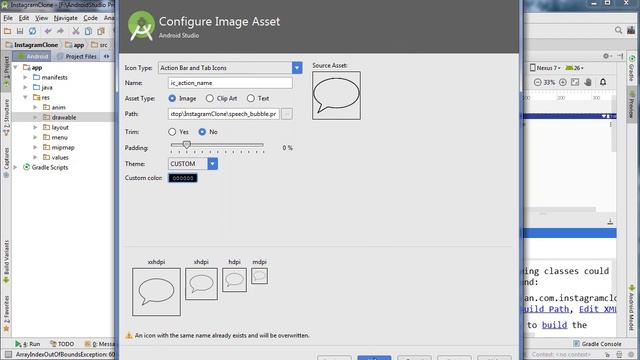The image size is (640, 360).
Task: Click the zoom in icon in Preview
Action: [x=563, y=82]
